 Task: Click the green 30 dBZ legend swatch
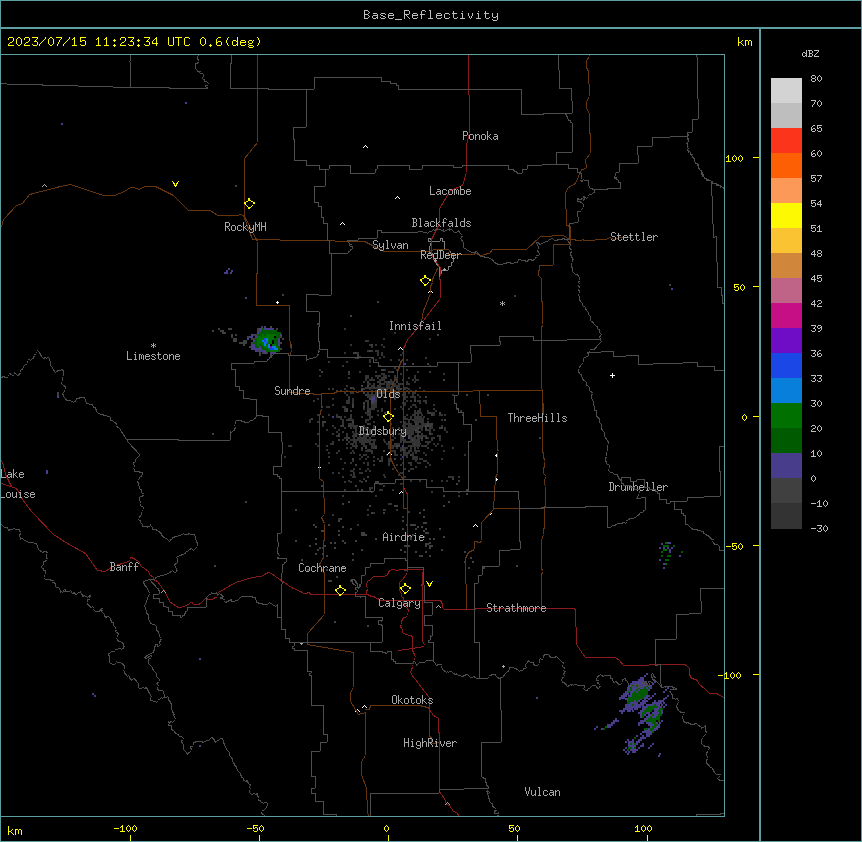tap(786, 416)
